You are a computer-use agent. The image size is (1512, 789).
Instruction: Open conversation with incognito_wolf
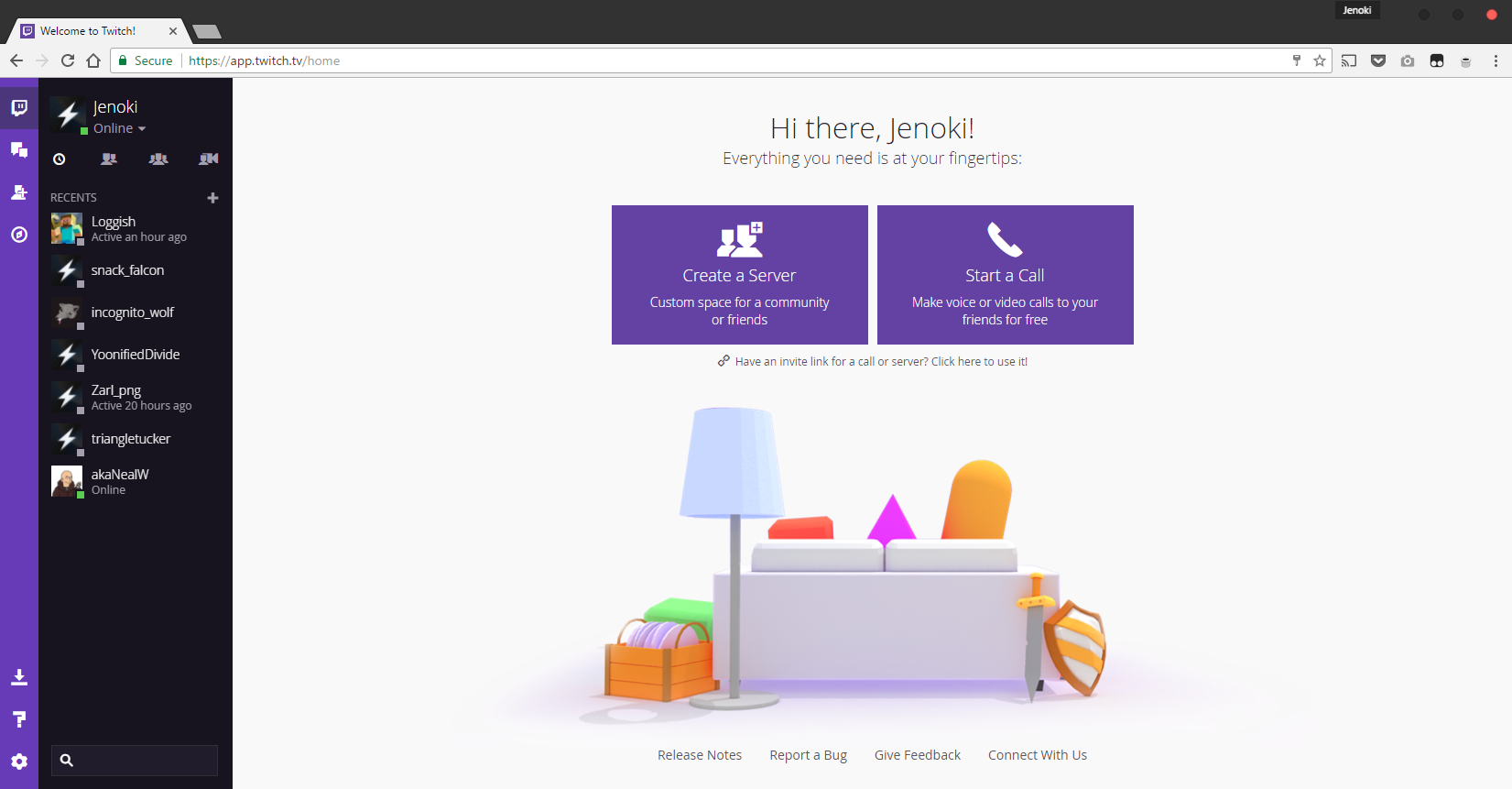click(x=136, y=312)
